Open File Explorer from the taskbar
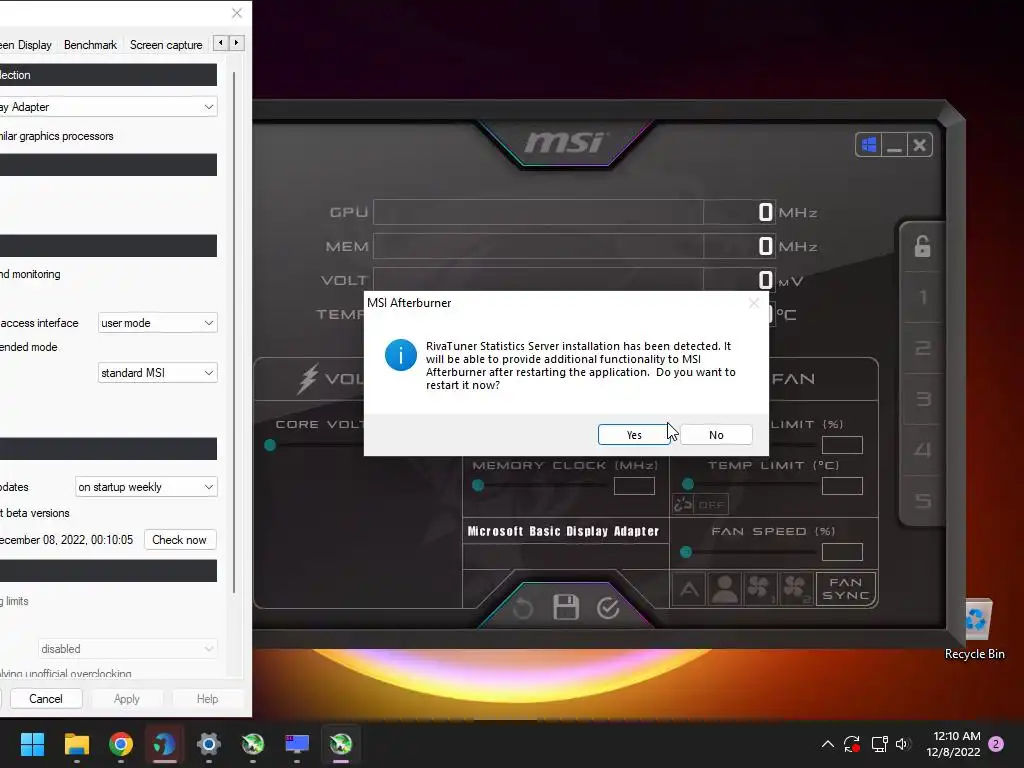This screenshot has height=768, width=1024. [76, 744]
